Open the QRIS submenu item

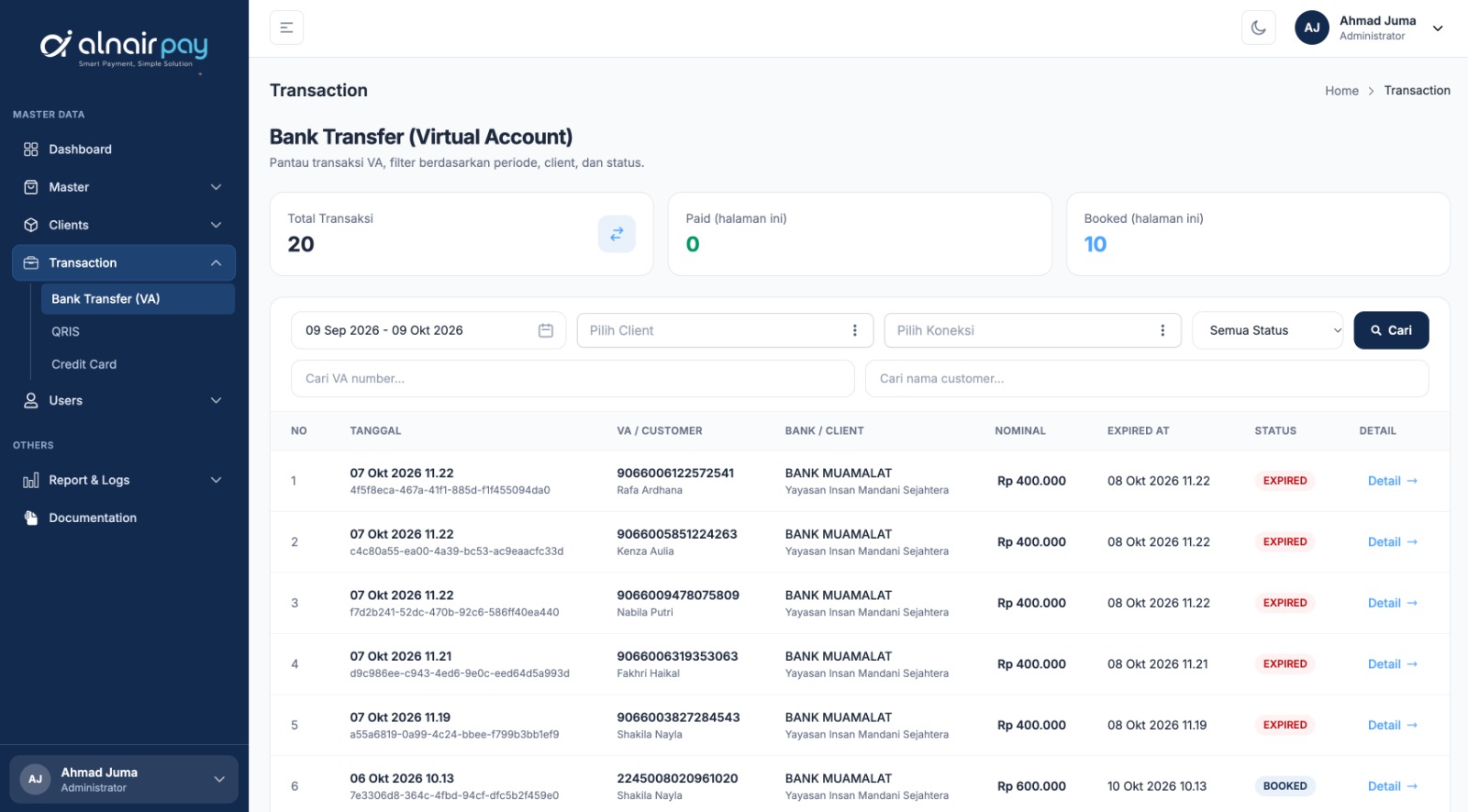[x=65, y=332]
